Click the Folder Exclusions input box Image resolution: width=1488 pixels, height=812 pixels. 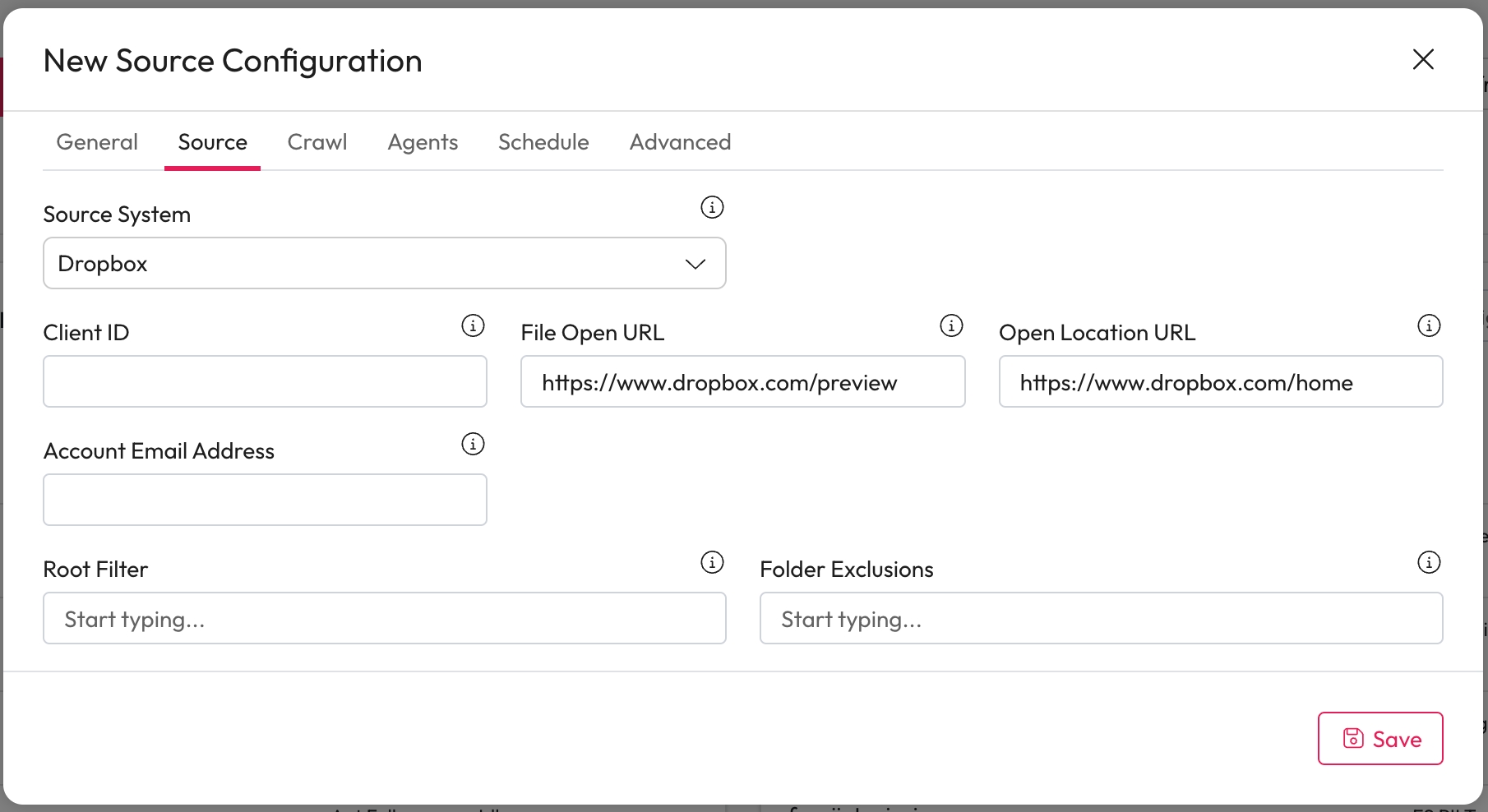pyautogui.click(x=1101, y=619)
